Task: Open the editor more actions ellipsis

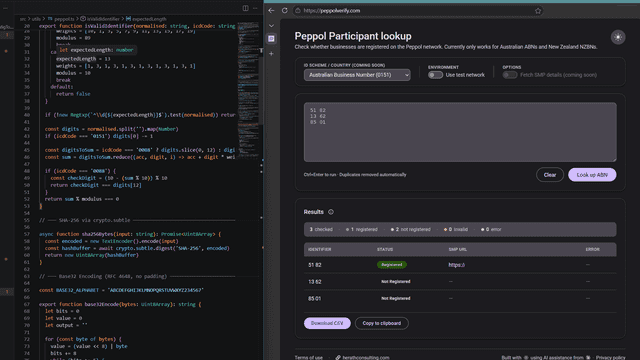Action: pos(255,8)
